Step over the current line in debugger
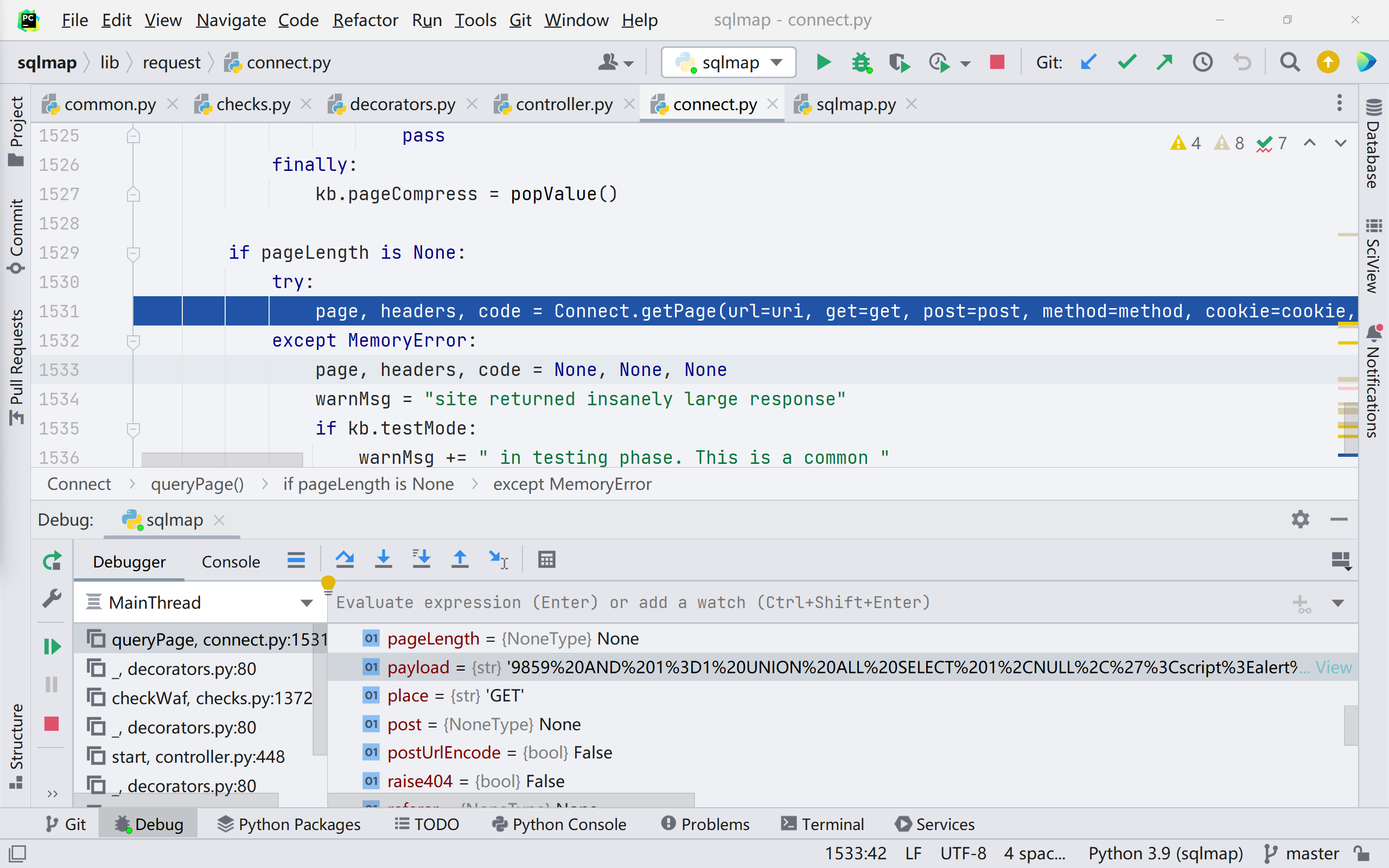Image resolution: width=1389 pixels, height=868 pixels. click(x=345, y=559)
